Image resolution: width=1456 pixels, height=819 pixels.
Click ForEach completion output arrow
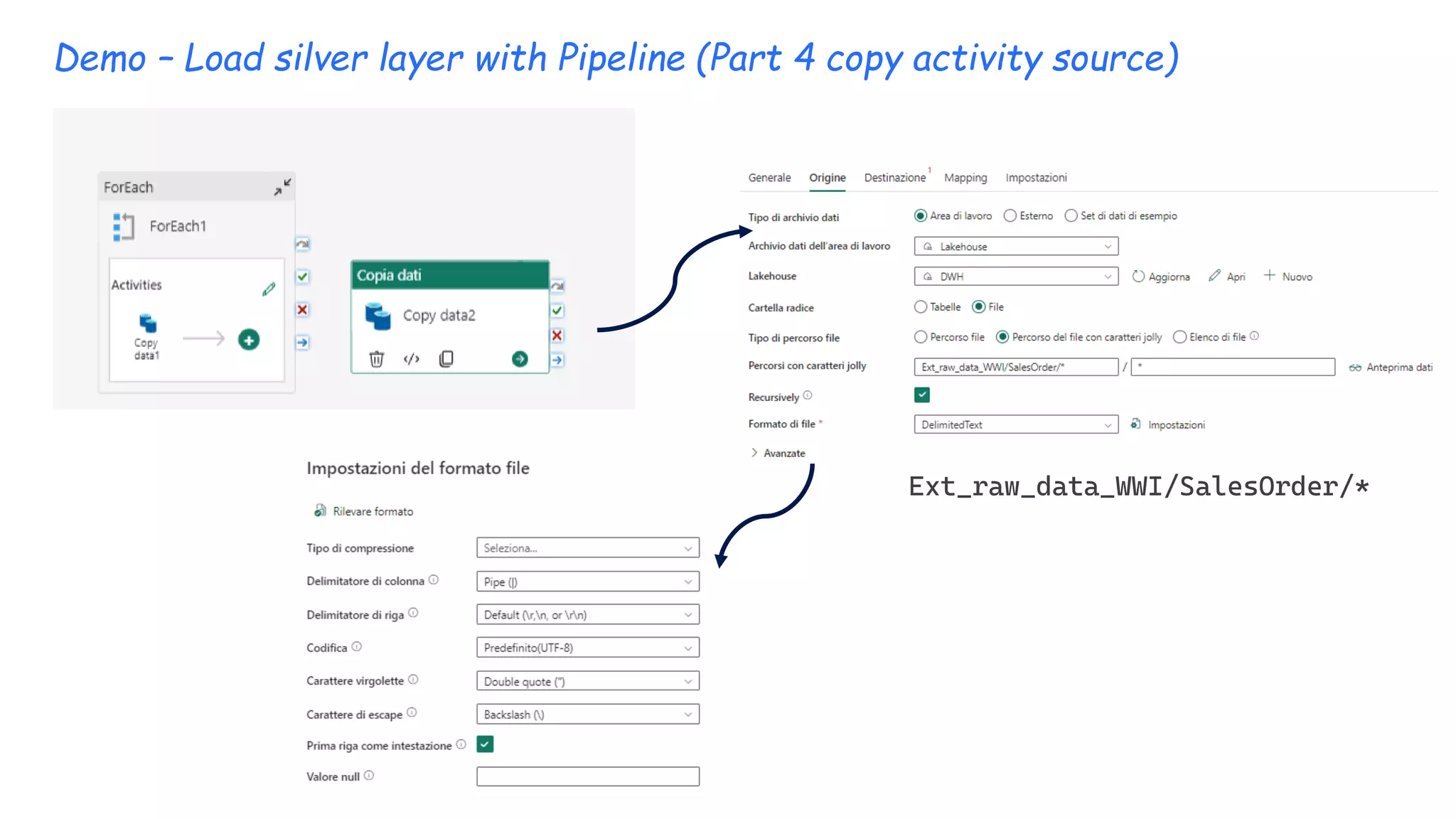coord(303,343)
